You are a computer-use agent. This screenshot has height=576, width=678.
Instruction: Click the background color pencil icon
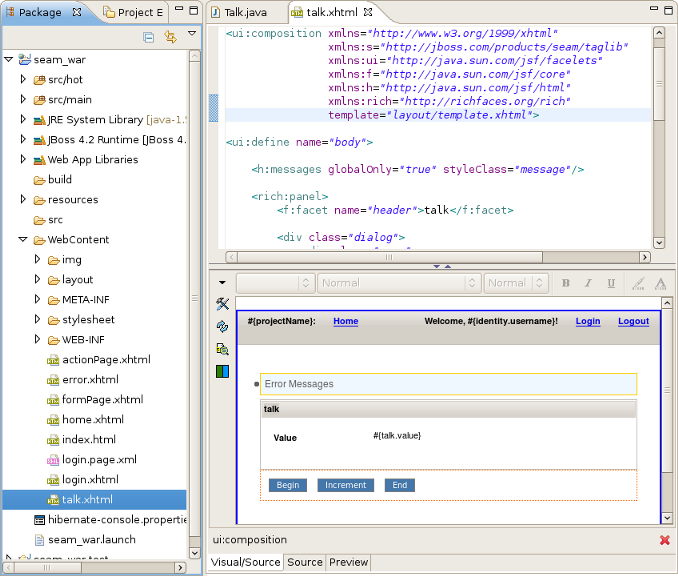pyautogui.click(x=638, y=284)
